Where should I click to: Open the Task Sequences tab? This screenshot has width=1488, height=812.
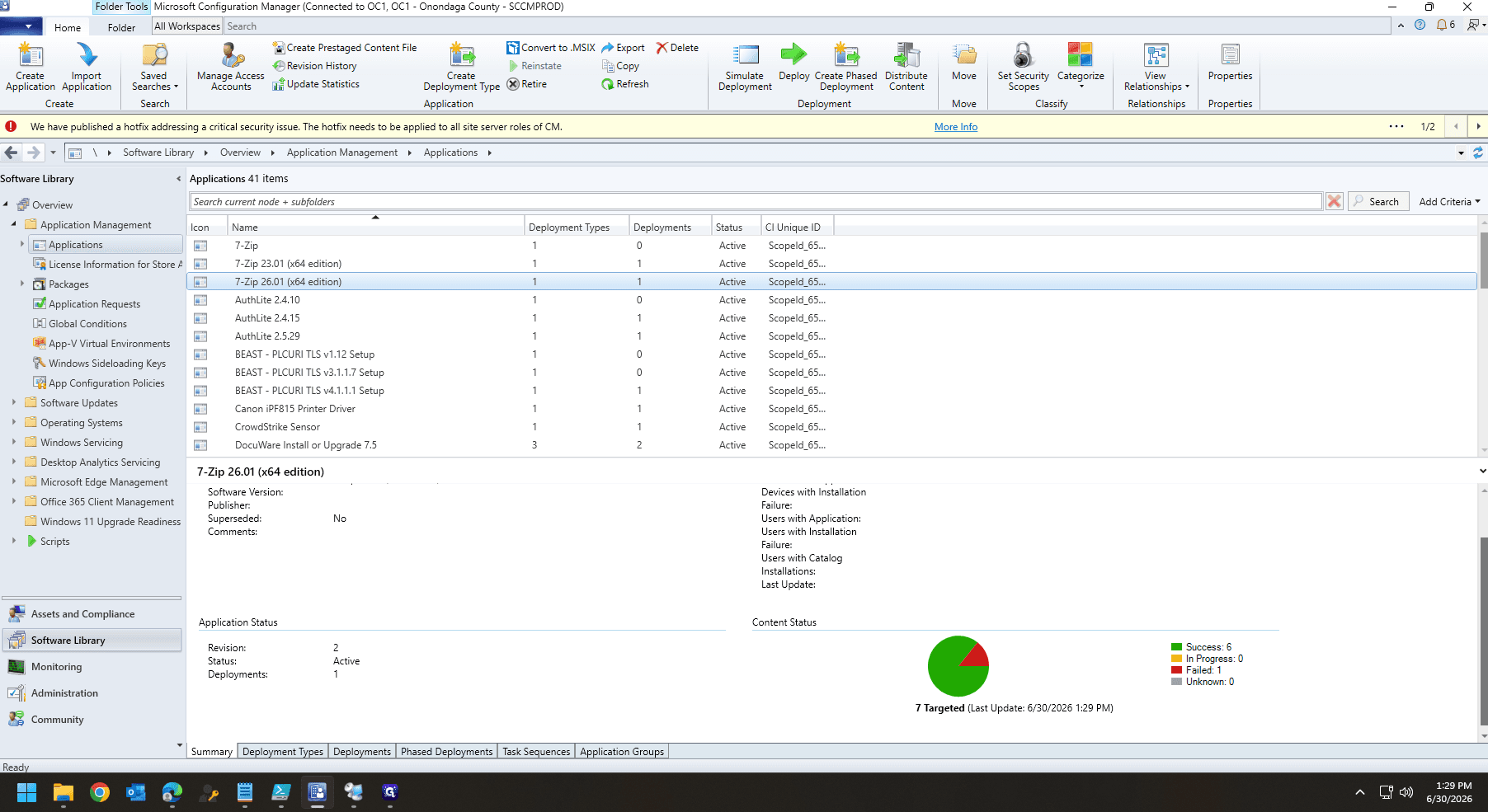point(536,752)
